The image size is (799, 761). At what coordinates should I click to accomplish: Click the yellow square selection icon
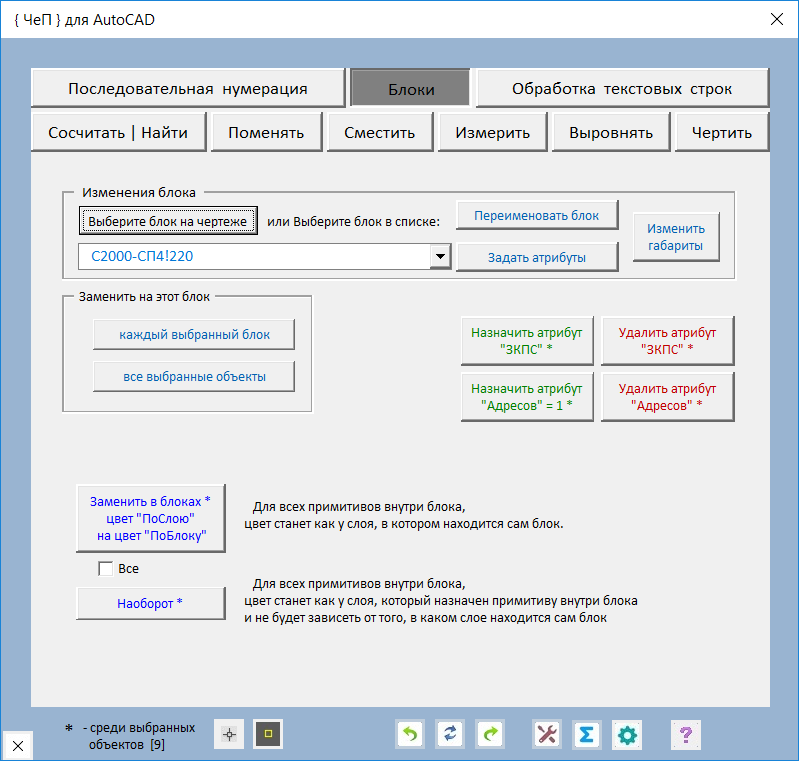pyautogui.click(x=268, y=735)
